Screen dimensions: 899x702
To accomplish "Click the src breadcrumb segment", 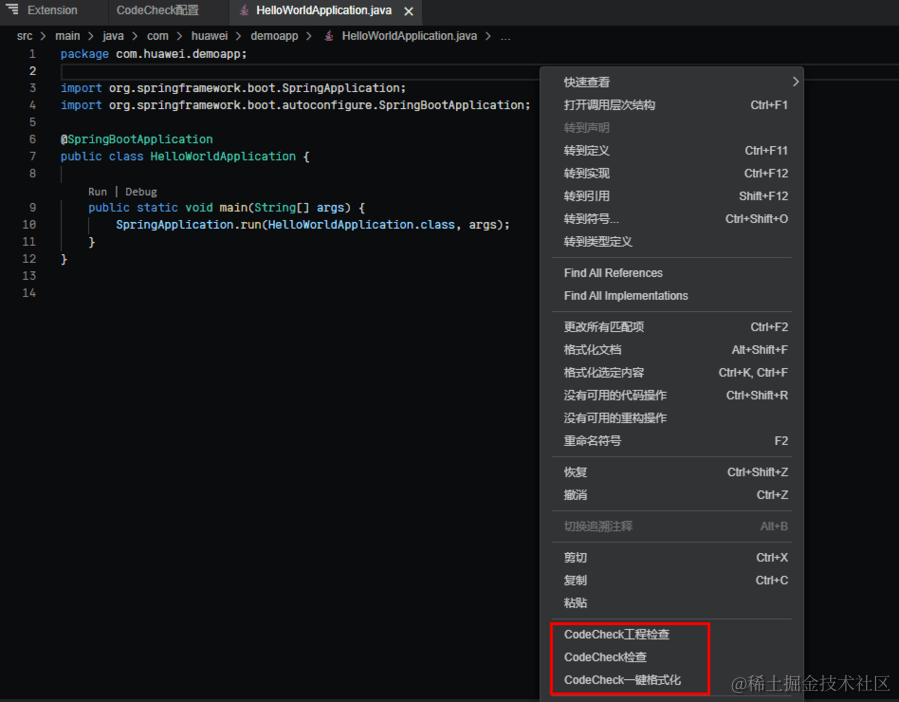I will coord(25,36).
